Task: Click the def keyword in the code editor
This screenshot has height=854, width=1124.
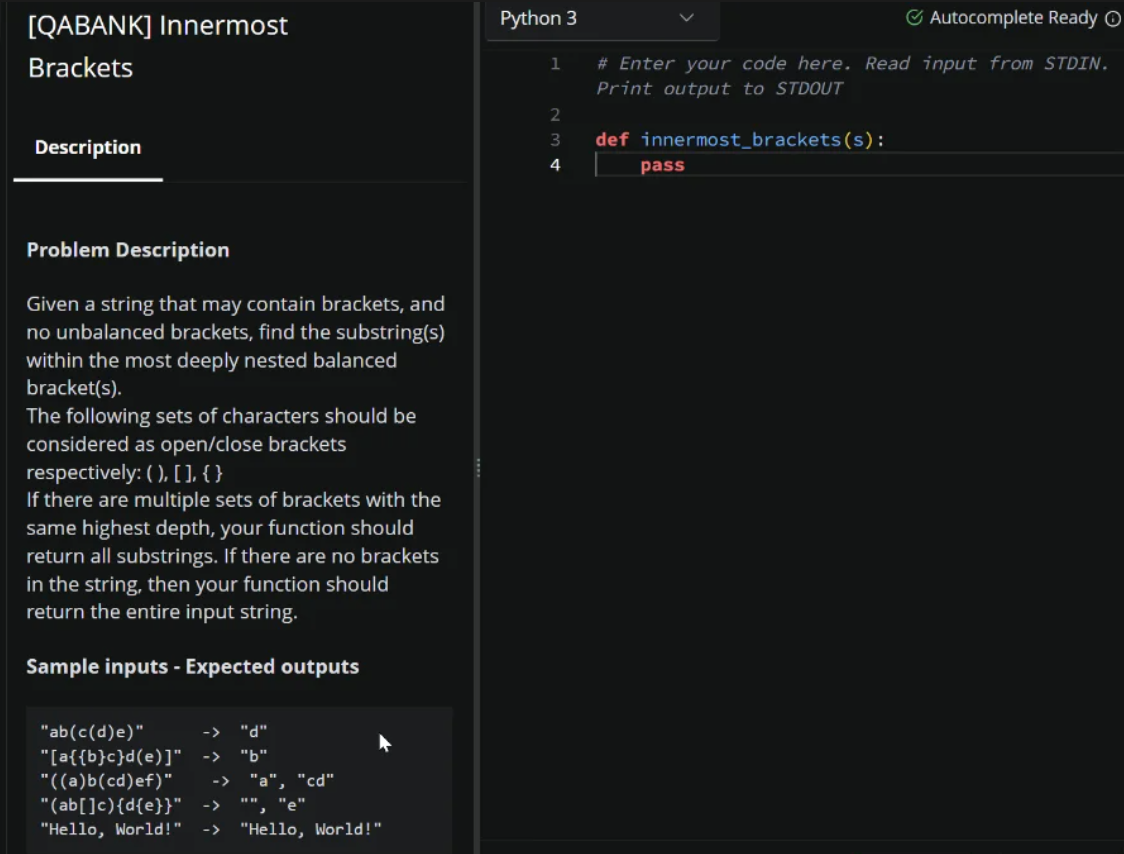Action: coord(611,139)
